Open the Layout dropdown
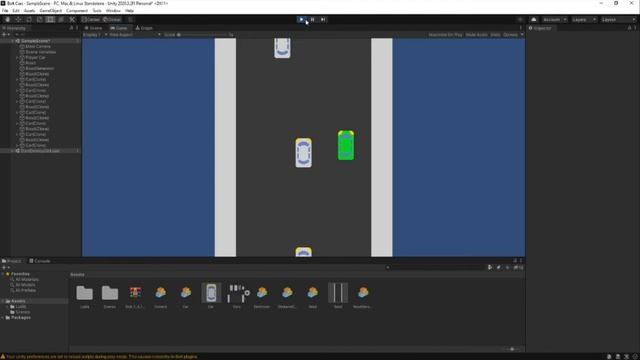Screen dimensions: 640x360 (618, 19)
